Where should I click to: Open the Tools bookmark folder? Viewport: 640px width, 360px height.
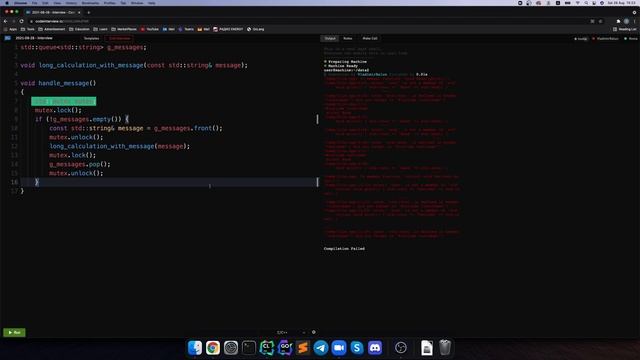28,29
